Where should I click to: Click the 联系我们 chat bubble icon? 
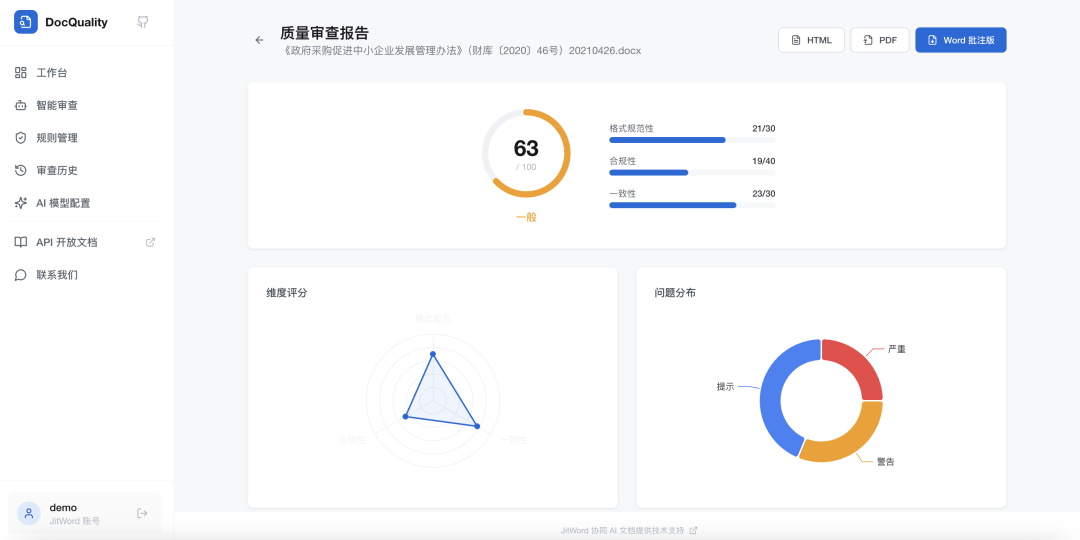pyautogui.click(x=21, y=275)
